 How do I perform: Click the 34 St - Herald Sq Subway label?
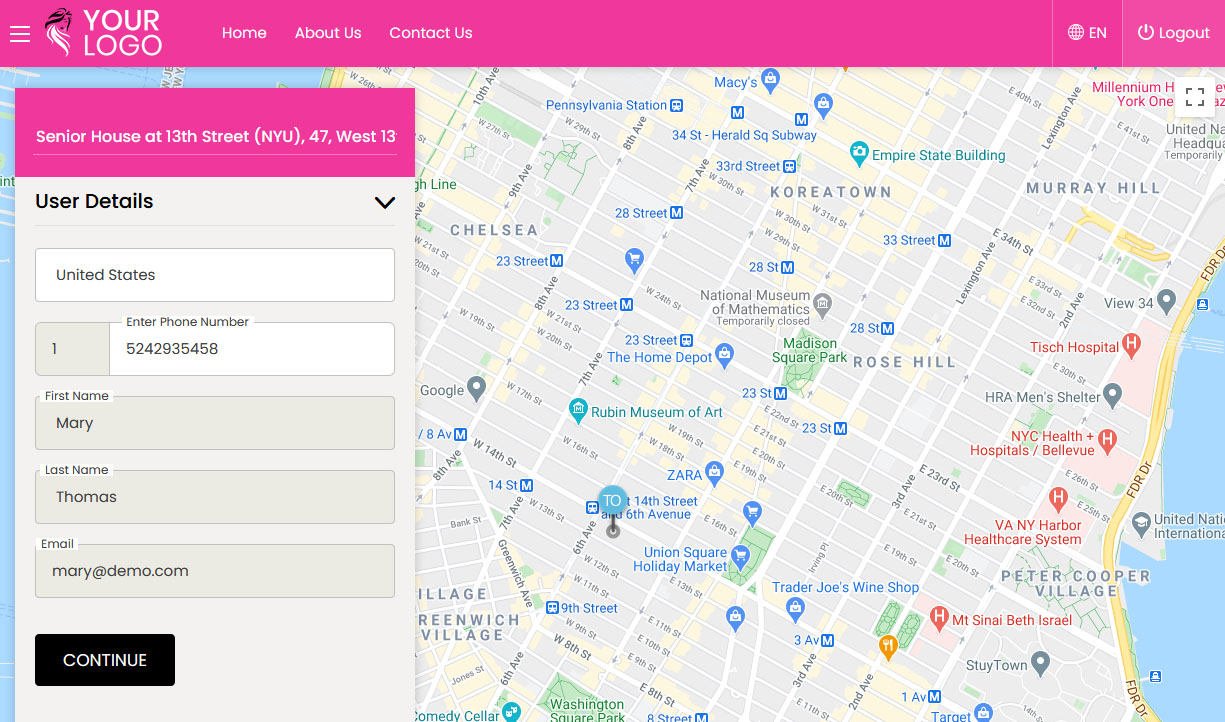coord(744,135)
